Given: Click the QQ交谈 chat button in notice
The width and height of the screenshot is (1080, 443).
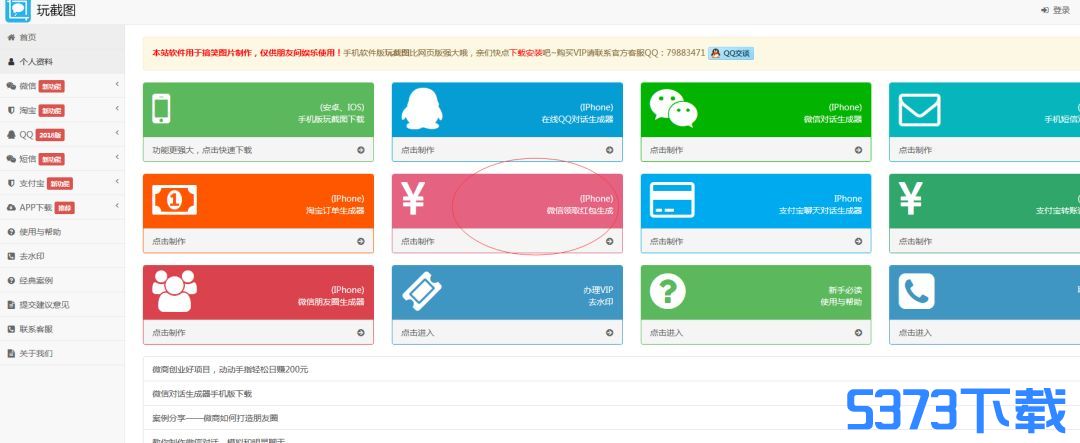Looking at the screenshot, I should tap(731, 53).
